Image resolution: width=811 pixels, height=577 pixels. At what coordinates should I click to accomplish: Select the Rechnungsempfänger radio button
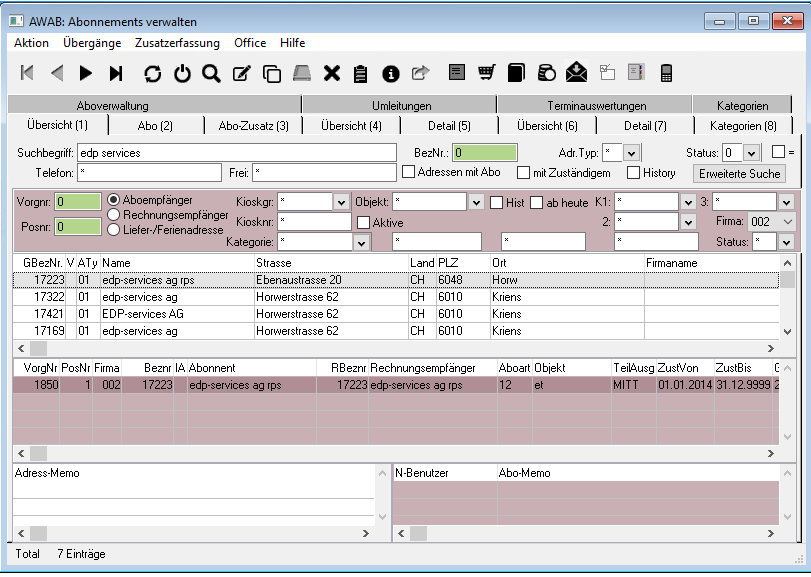click(x=114, y=214)
